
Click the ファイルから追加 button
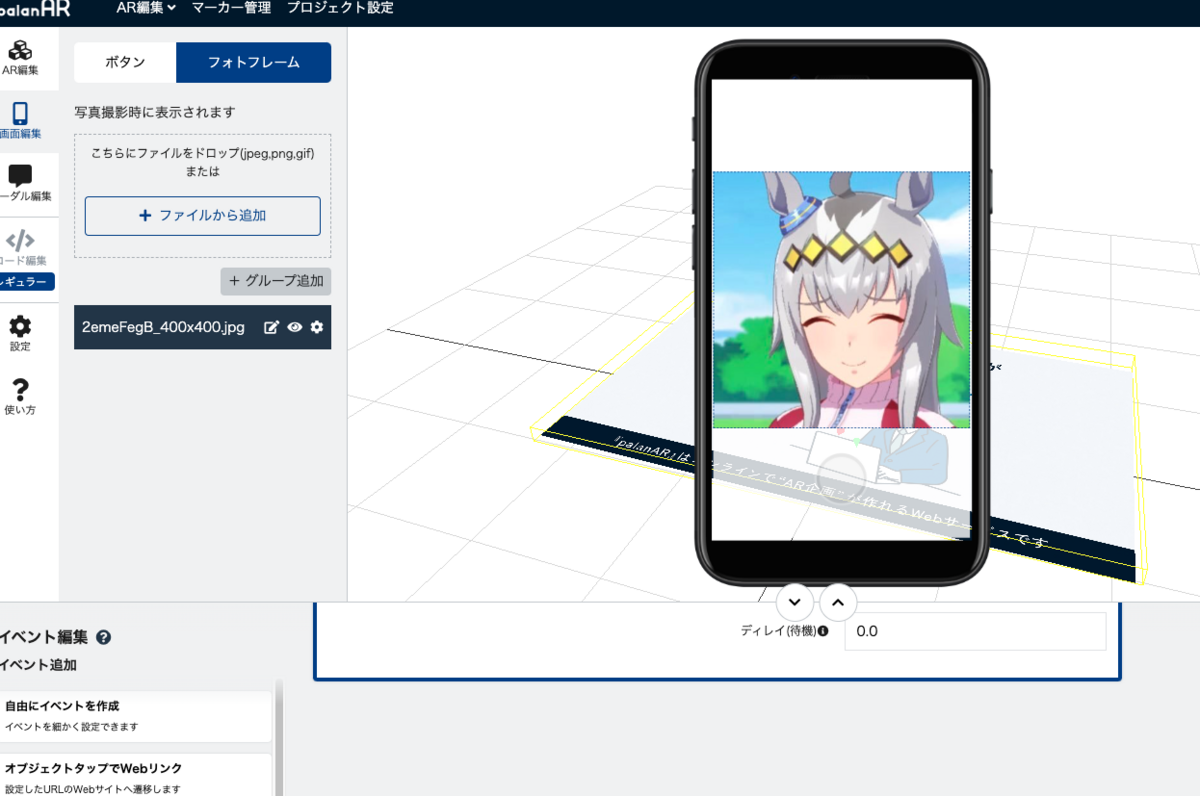pos(203,216)
